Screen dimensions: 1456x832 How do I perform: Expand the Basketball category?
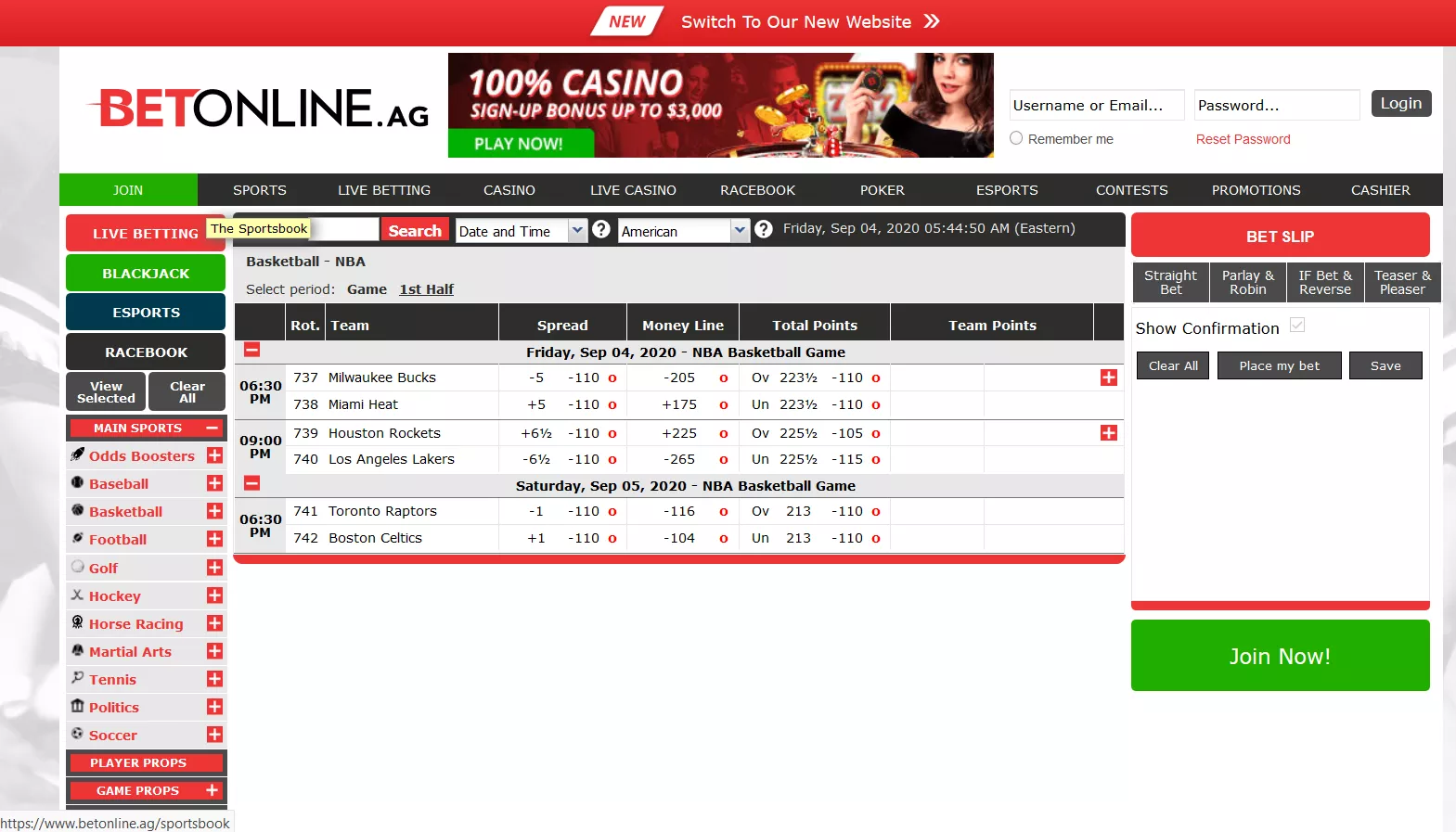[x=214, y=511]
